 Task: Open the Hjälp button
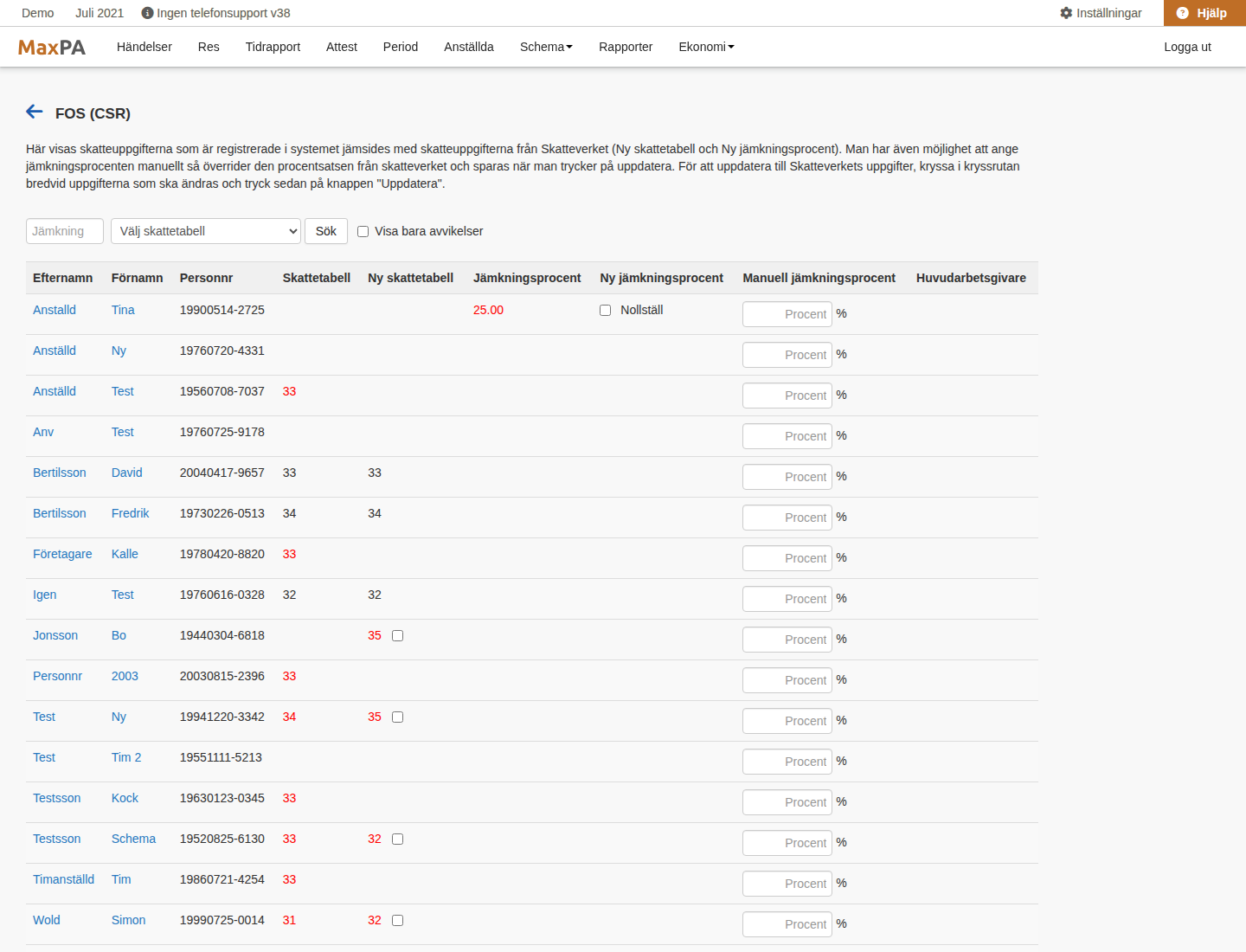1204,13
